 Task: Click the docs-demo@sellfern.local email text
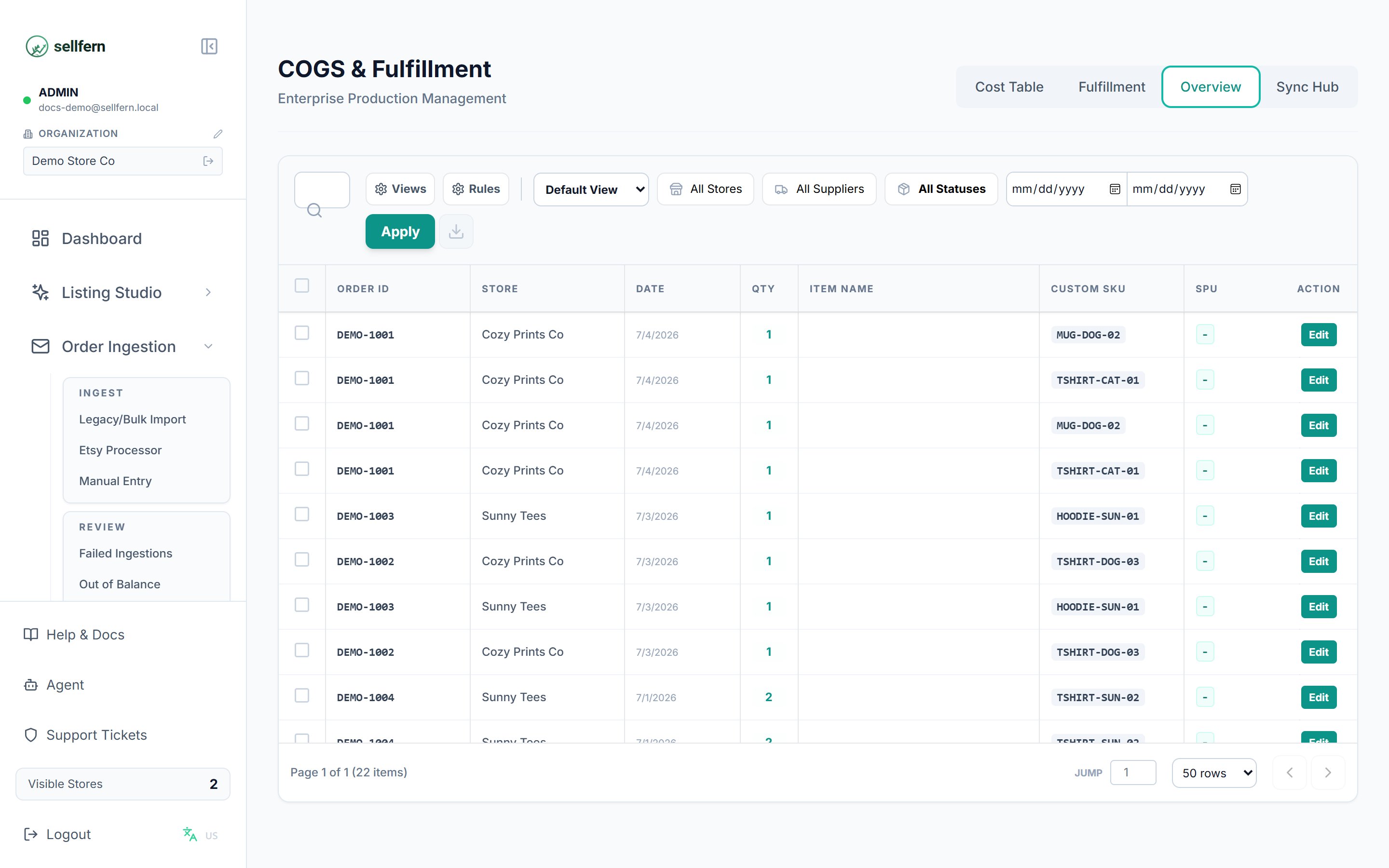point(98,108)
